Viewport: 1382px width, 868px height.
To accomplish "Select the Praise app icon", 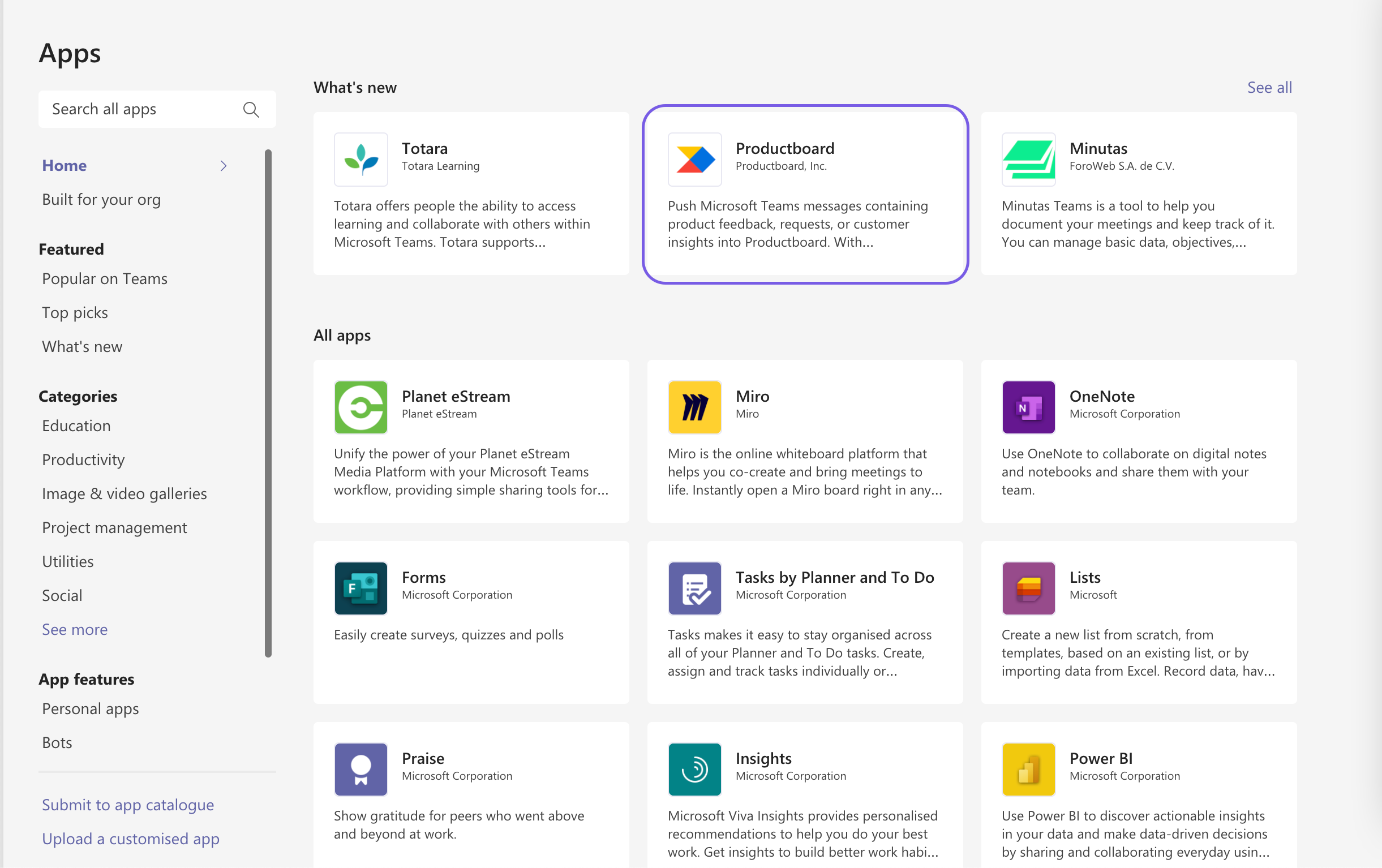I will [x=360, y=770].
